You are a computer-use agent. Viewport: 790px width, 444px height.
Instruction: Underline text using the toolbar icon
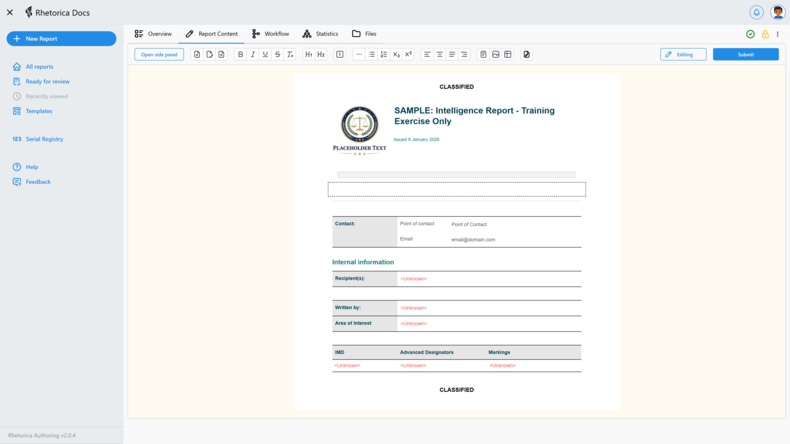coord(265,54)
